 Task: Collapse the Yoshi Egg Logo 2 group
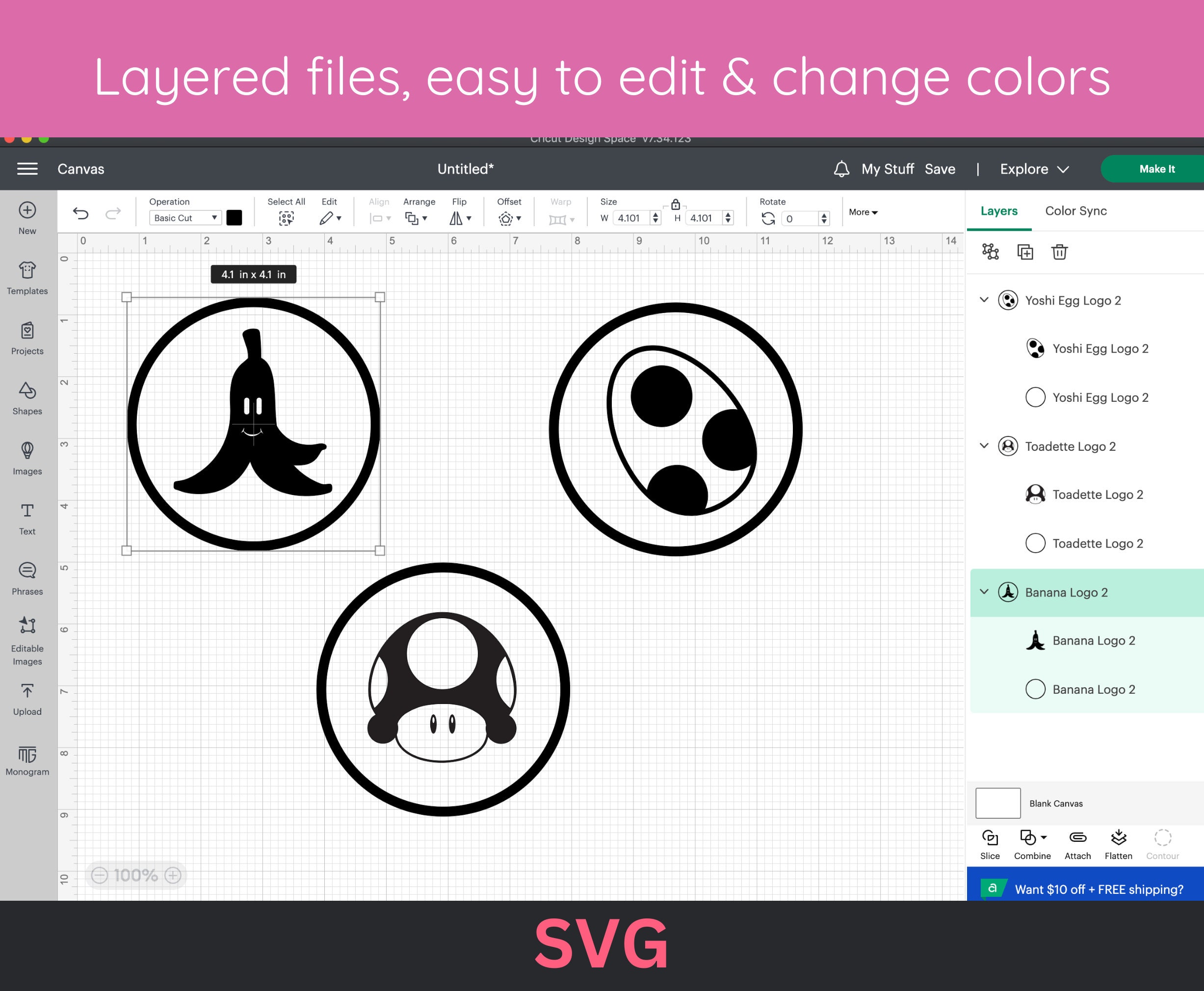[x=984, y=300]
